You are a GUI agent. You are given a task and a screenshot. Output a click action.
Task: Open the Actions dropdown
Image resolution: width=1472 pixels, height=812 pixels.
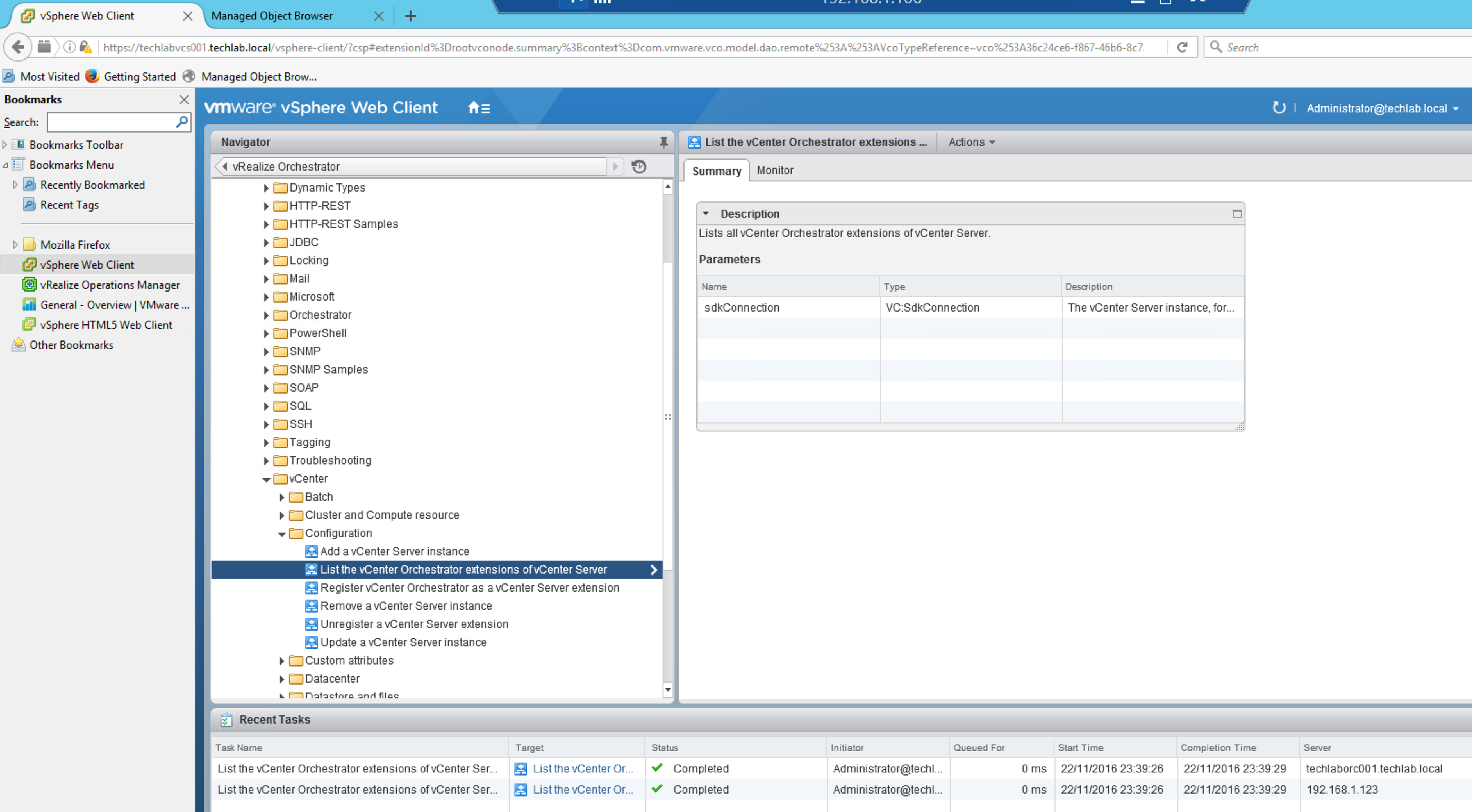tap(971, 142)
